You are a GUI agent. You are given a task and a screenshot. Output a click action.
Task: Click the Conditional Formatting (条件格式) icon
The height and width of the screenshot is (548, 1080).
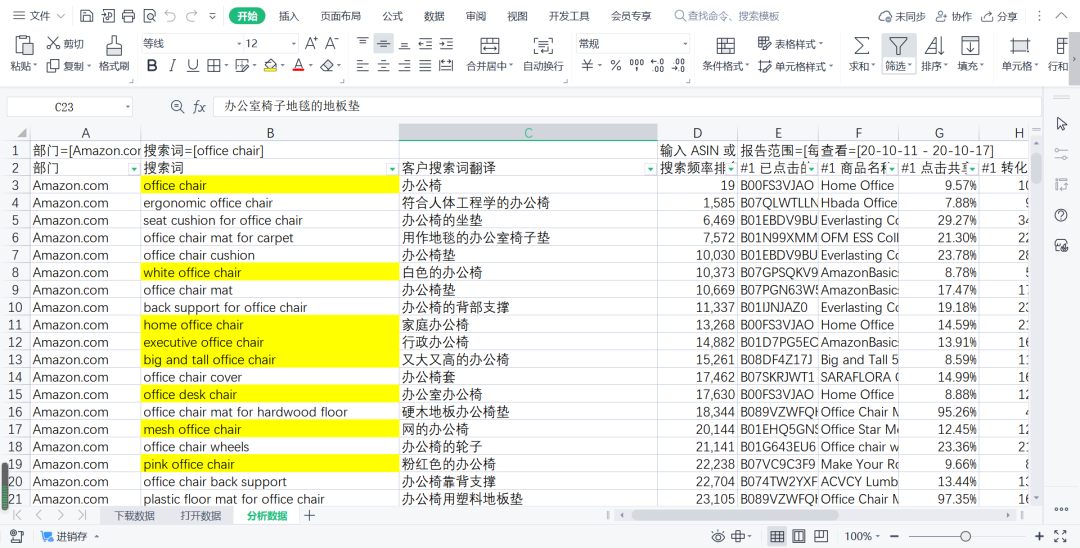(725, 45)
